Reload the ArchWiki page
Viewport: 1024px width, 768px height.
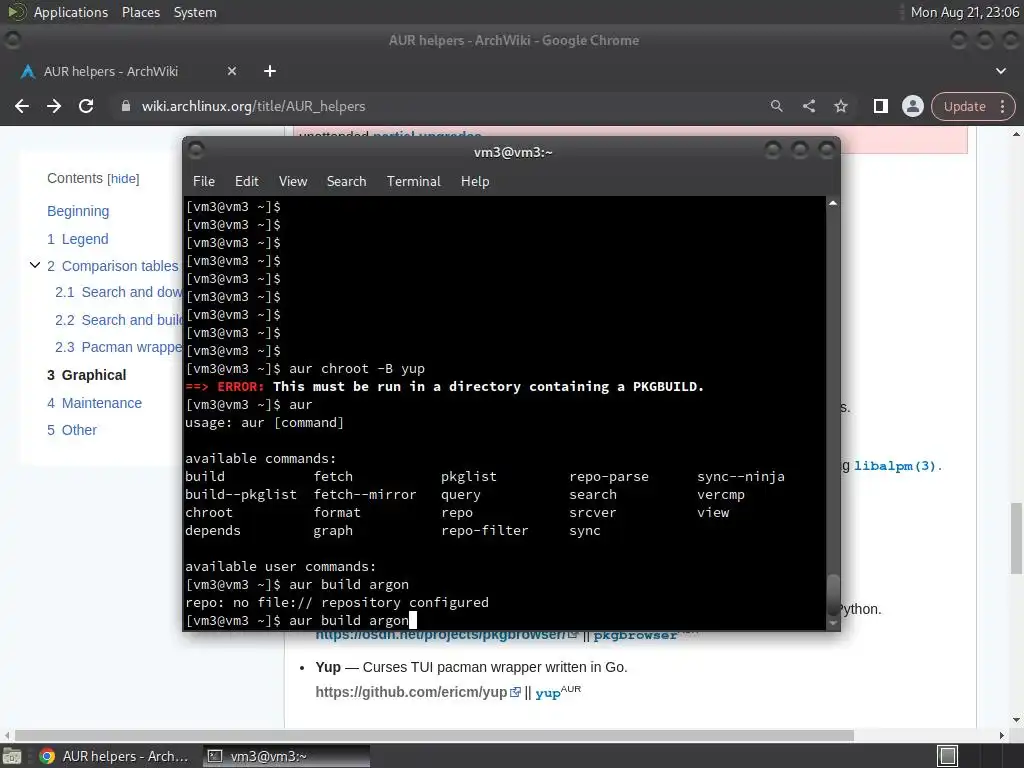[86, 106]
